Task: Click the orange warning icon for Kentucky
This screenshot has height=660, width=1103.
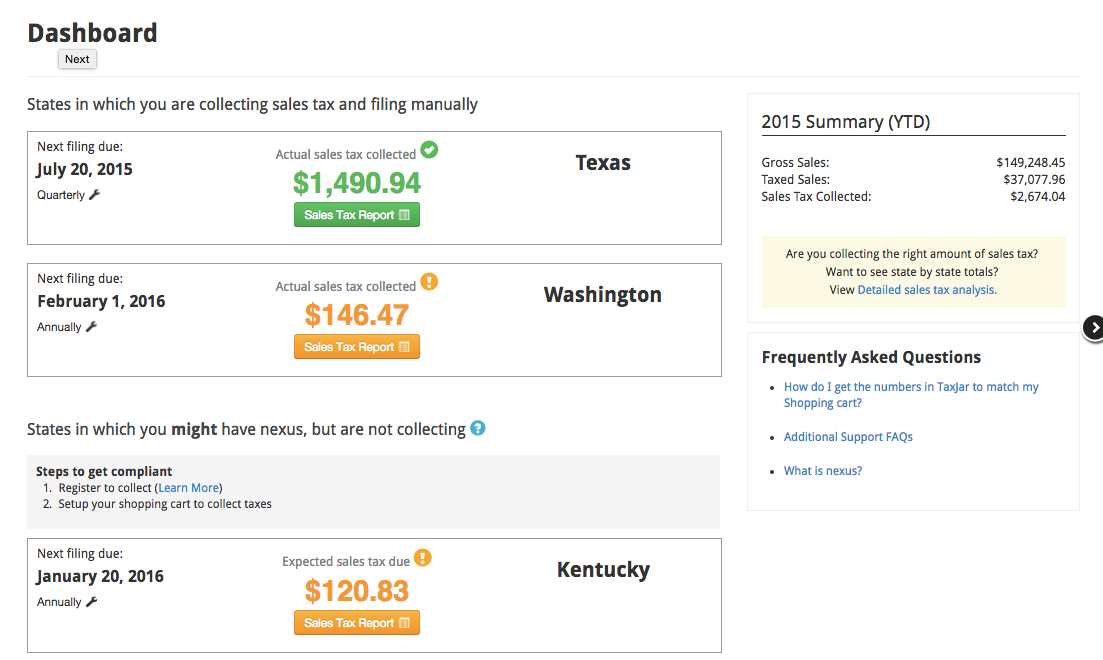Action: coord(423,558)
